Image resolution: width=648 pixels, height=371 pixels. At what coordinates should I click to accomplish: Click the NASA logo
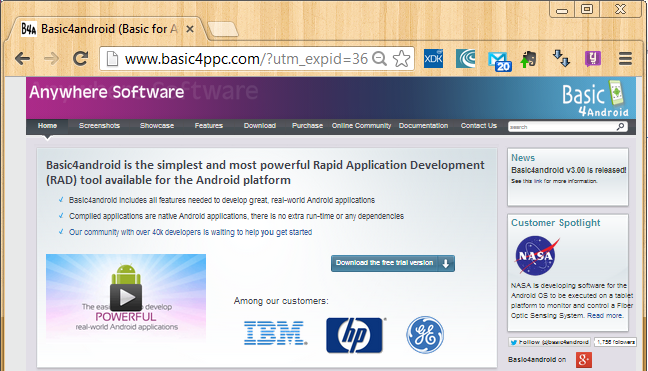tap(536, 256)
